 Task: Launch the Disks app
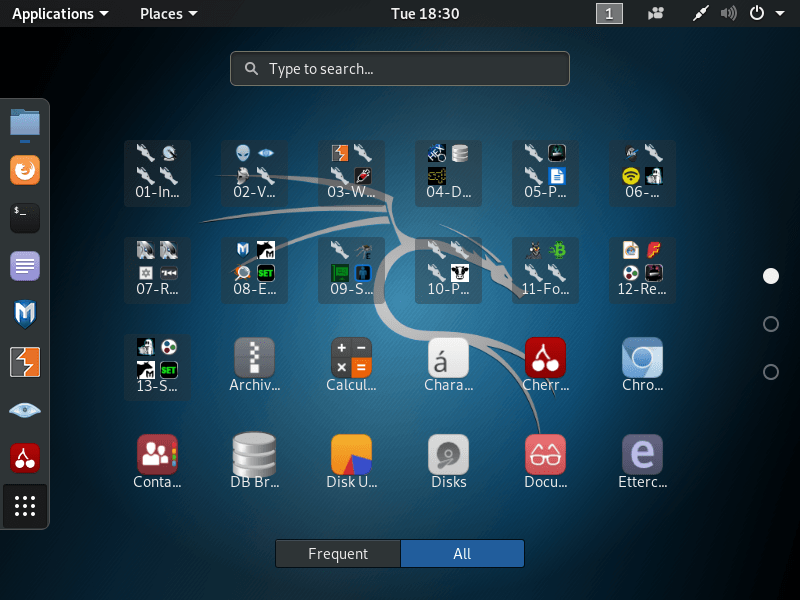[x=448, y=462]
